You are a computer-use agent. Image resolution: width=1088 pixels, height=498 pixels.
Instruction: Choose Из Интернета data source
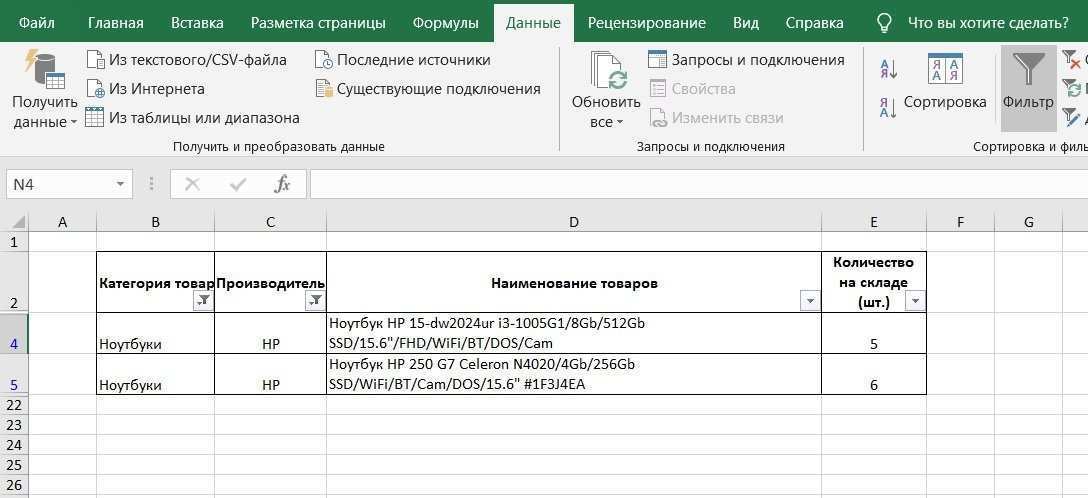point(146,89)
